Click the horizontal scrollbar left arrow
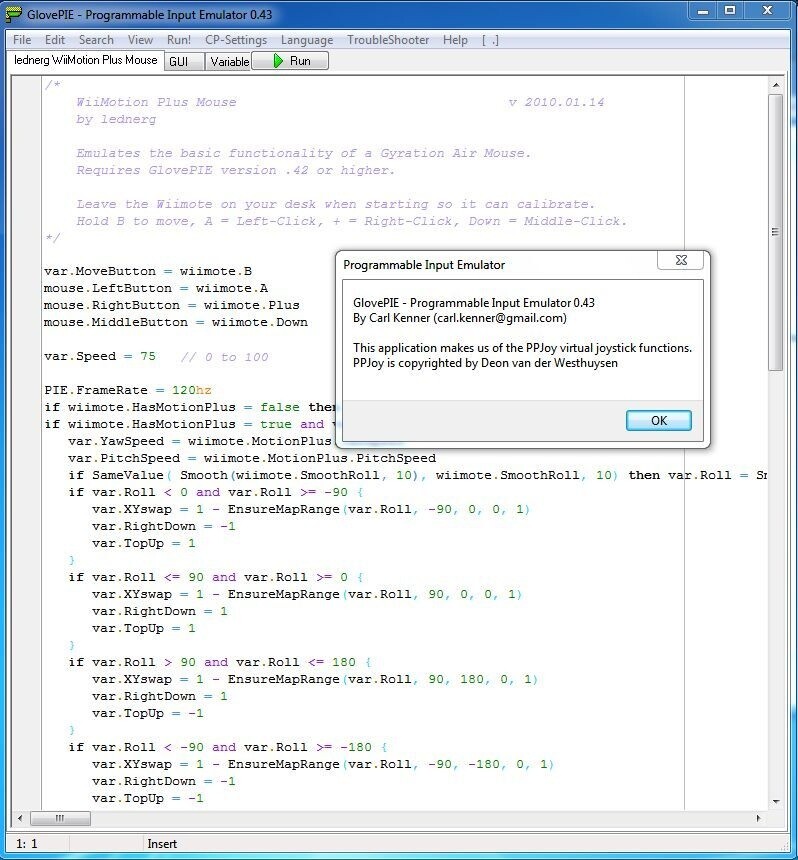Image resolution: width=798 pixels, height=860 pixels. [x=20, y=818]
